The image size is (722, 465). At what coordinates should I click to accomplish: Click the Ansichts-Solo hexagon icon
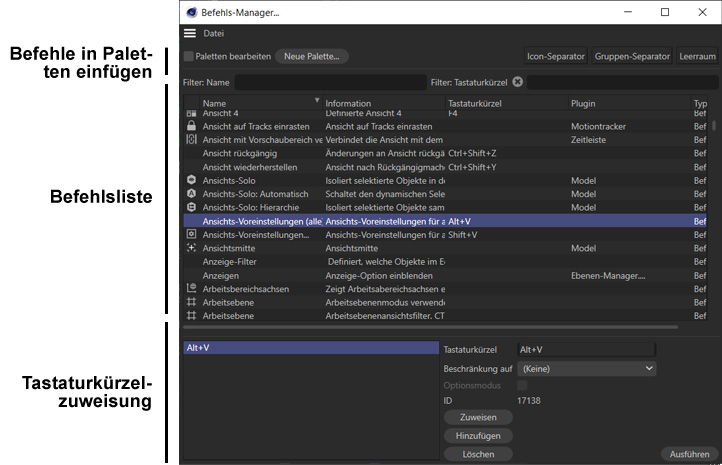click(191, 180)
